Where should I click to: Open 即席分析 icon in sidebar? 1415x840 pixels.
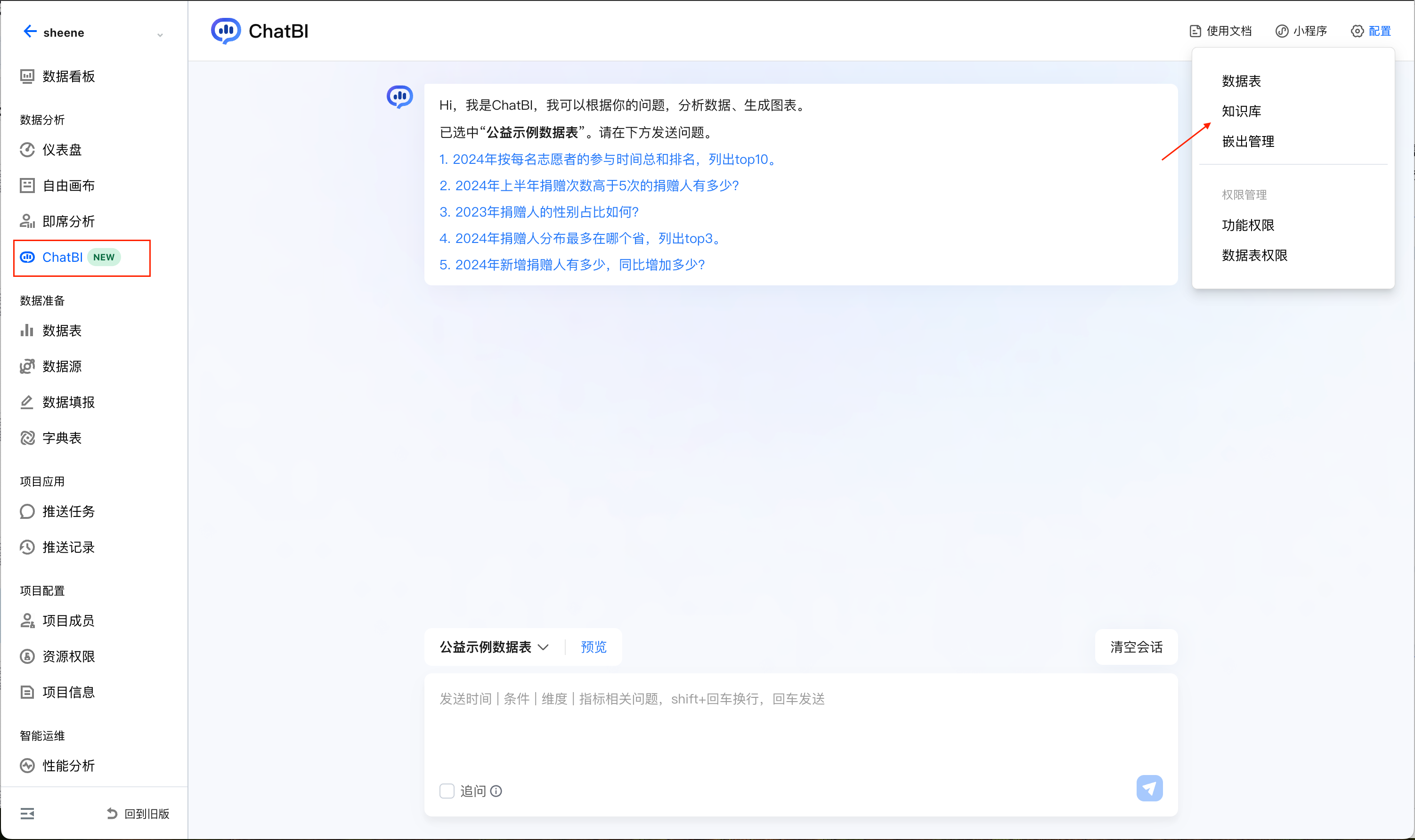point(27,221)
